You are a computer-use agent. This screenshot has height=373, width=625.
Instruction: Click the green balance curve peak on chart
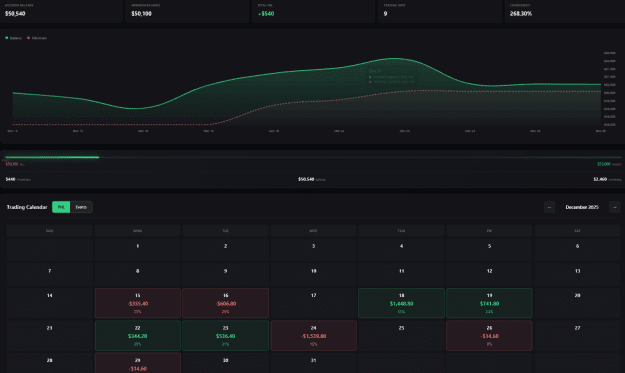point(394,59)
